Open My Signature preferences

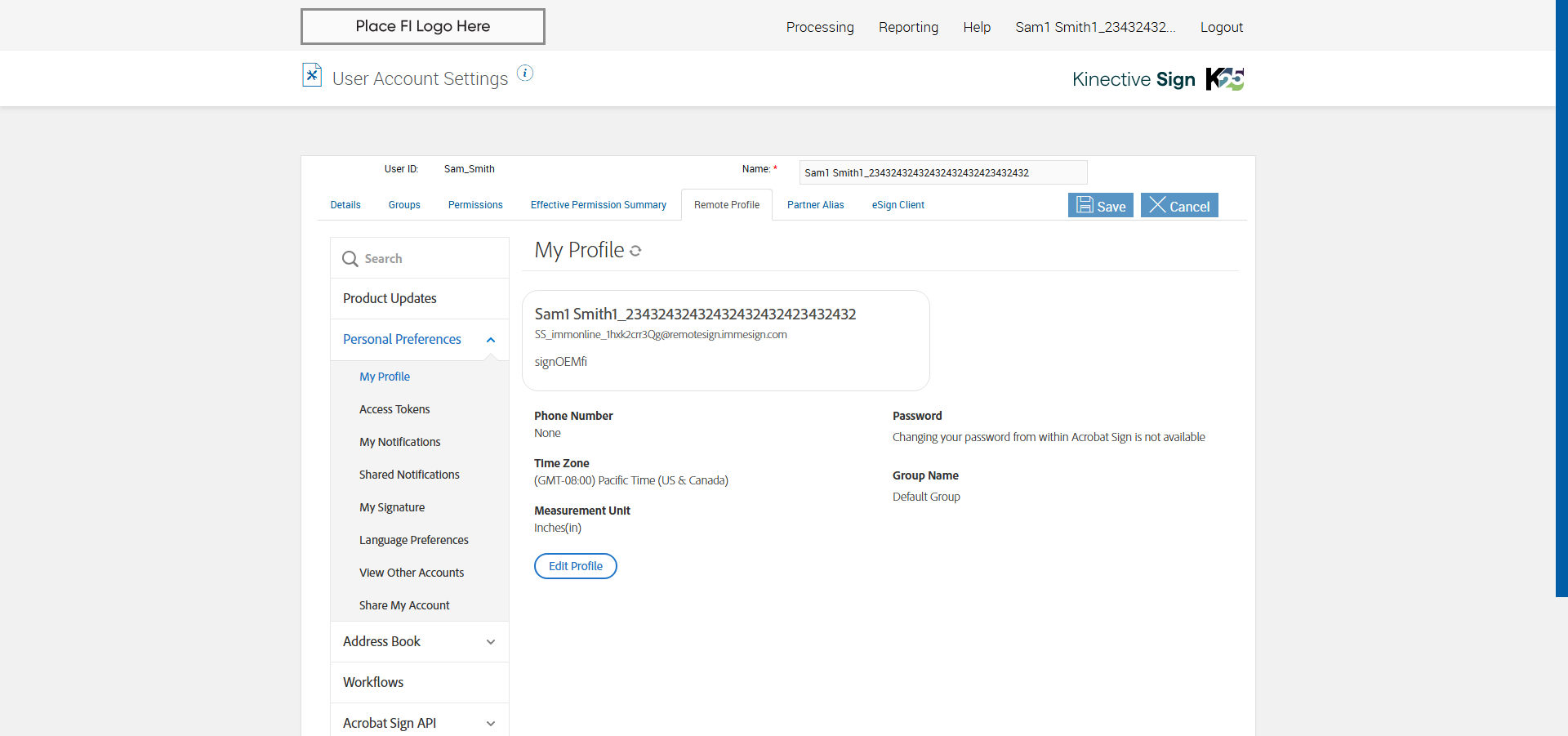392,507
